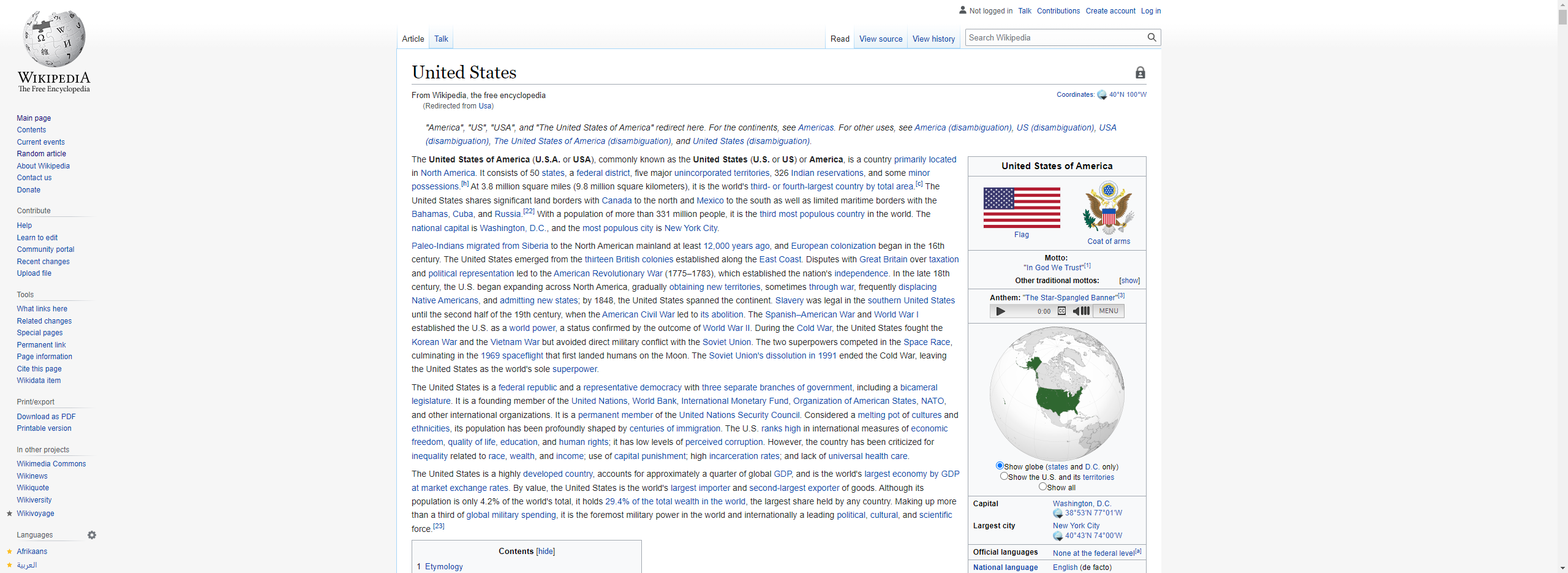
Task: Open "The Star-Spangled Banner" link
Action: (x=1069, y=298)
